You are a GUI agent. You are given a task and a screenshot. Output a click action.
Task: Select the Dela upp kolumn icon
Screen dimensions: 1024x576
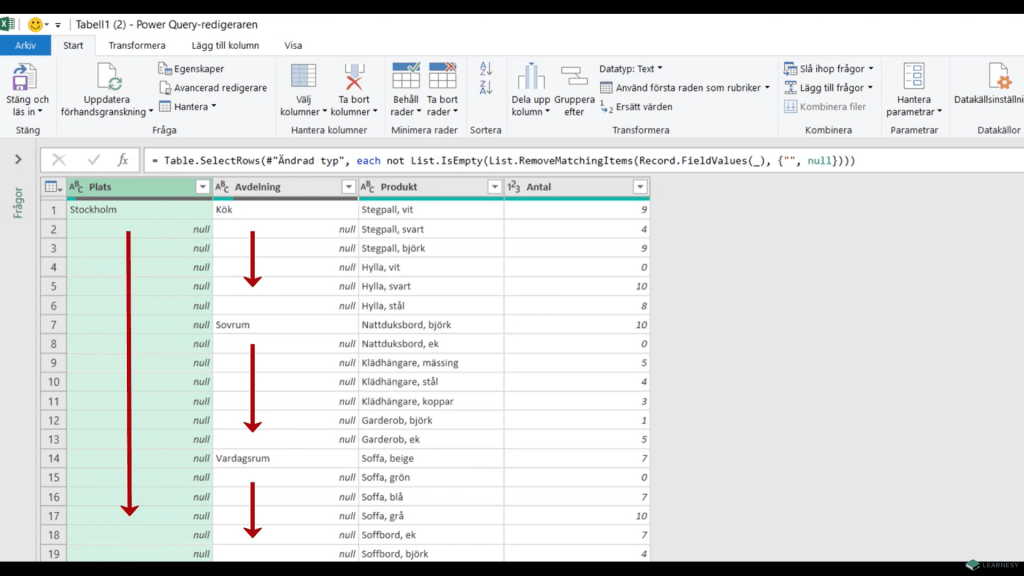pyautogui.click(x=531, y=77)
